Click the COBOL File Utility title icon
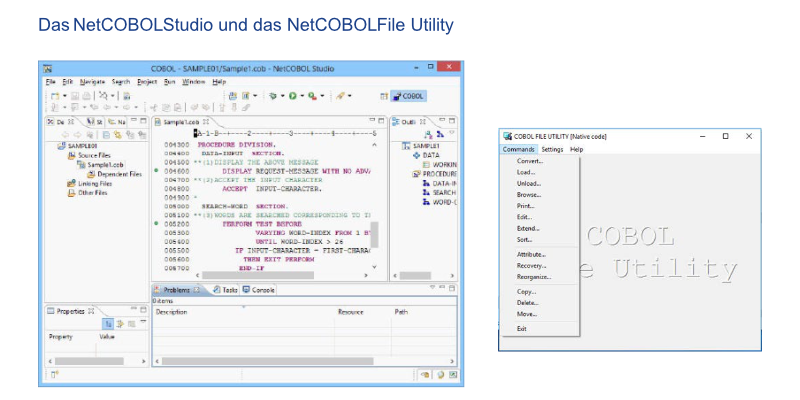The width and height of the screenshot is (800, 400). (507, 136)
